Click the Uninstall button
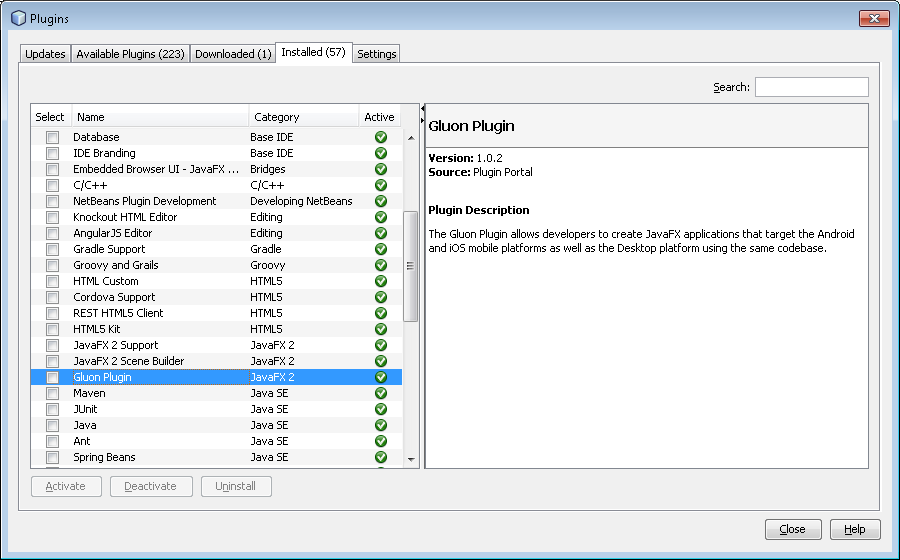This screenshot has height=560, width=900. (236, 486)
